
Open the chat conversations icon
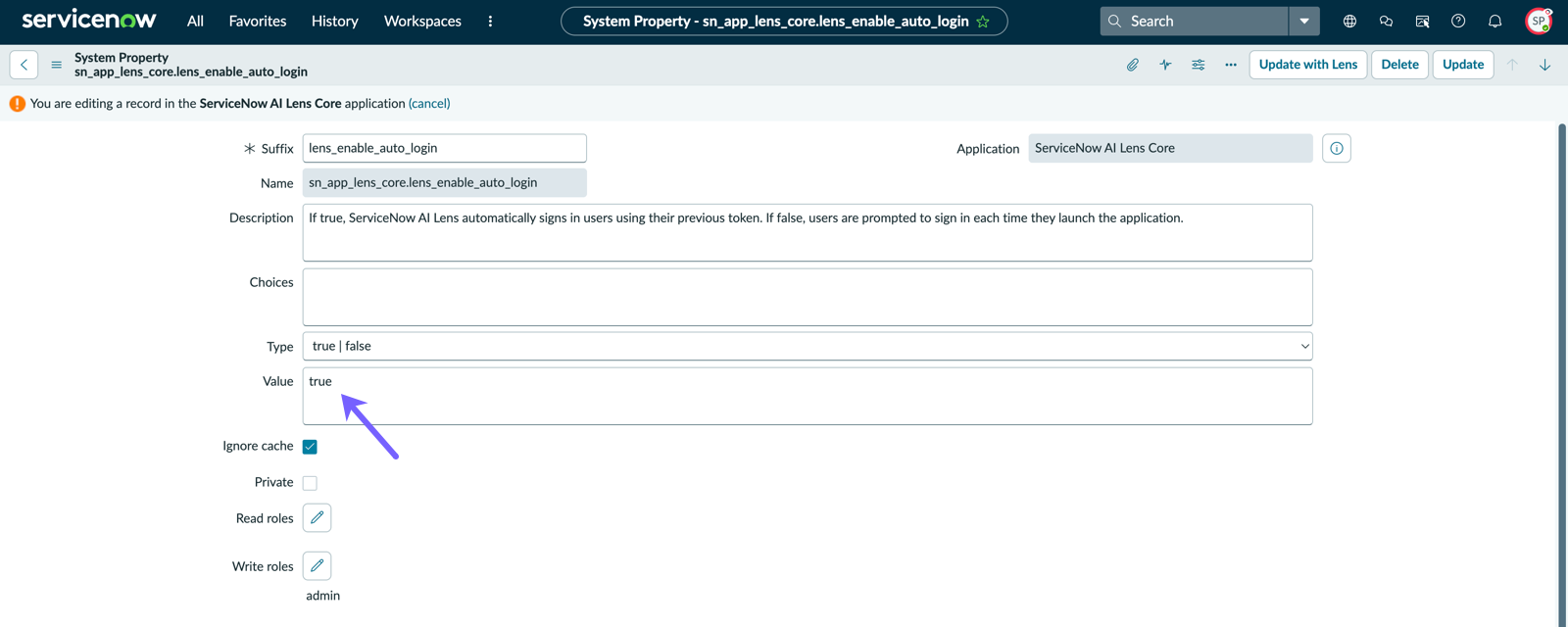(1386, 21)
